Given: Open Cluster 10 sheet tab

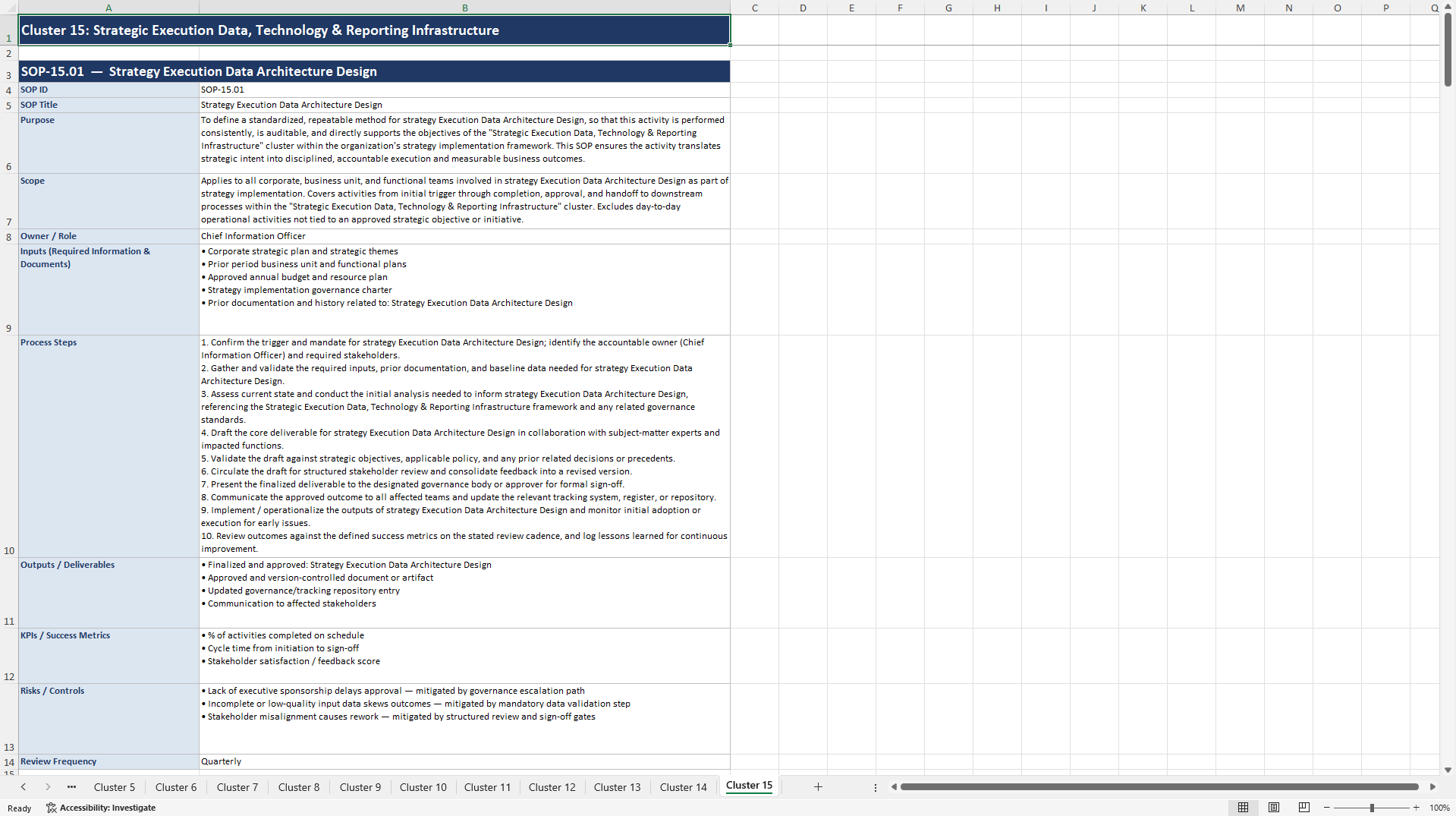Looking at the screenshot, I should point(423,787).
